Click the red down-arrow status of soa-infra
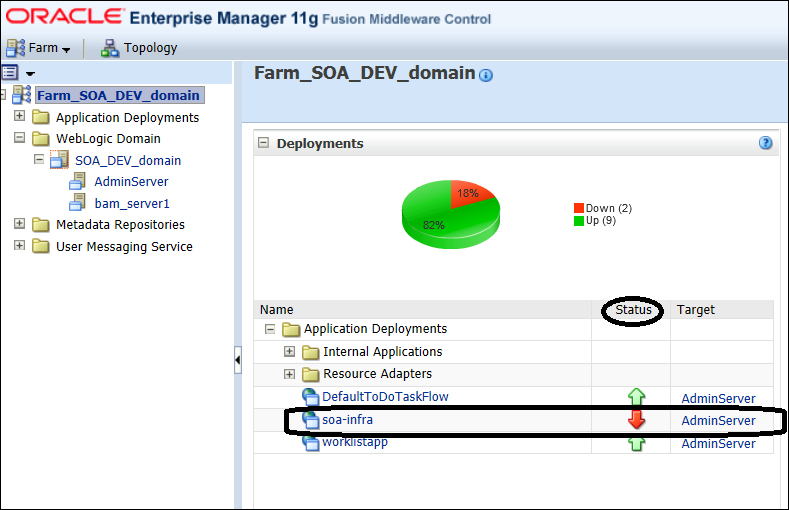Image resolution: width=789 pixels, height=510 pixels. tap(637, 419)
